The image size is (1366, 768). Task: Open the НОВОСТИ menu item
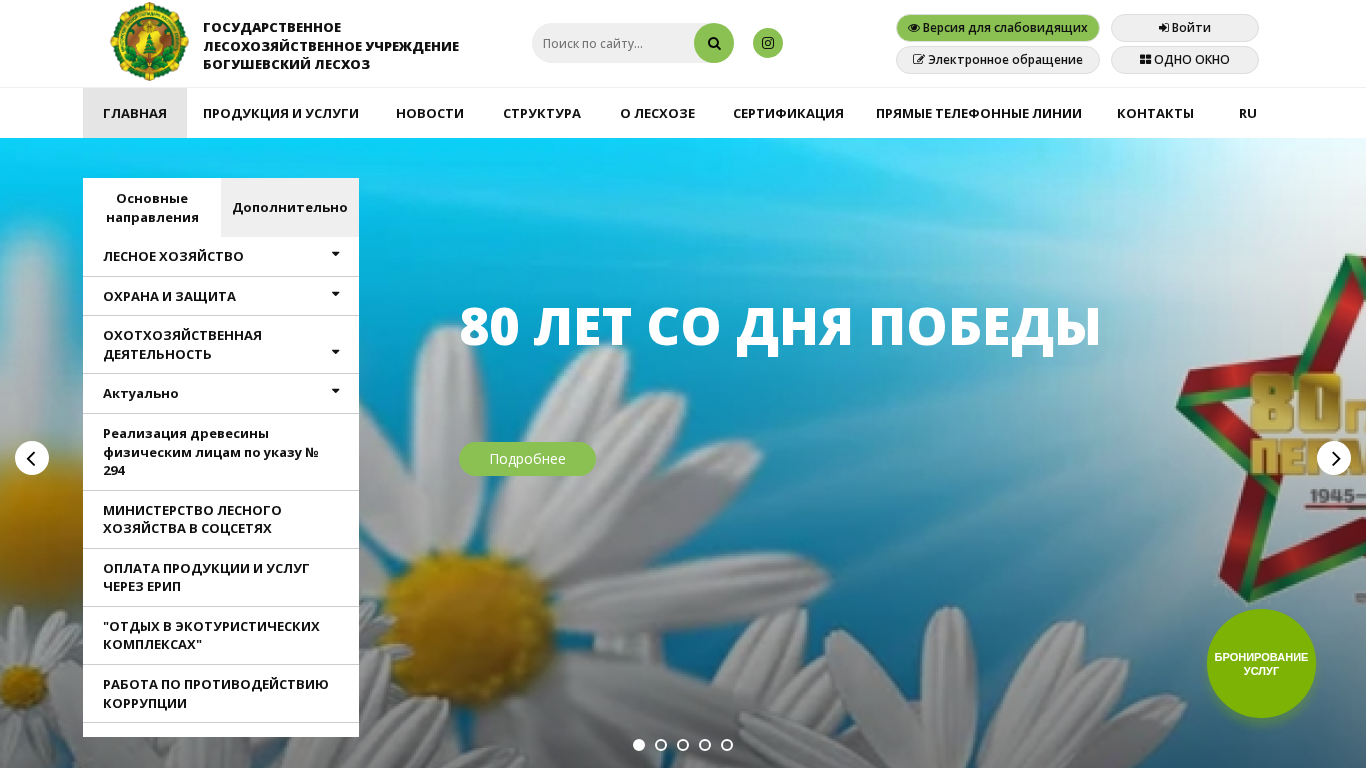(430, 113)
